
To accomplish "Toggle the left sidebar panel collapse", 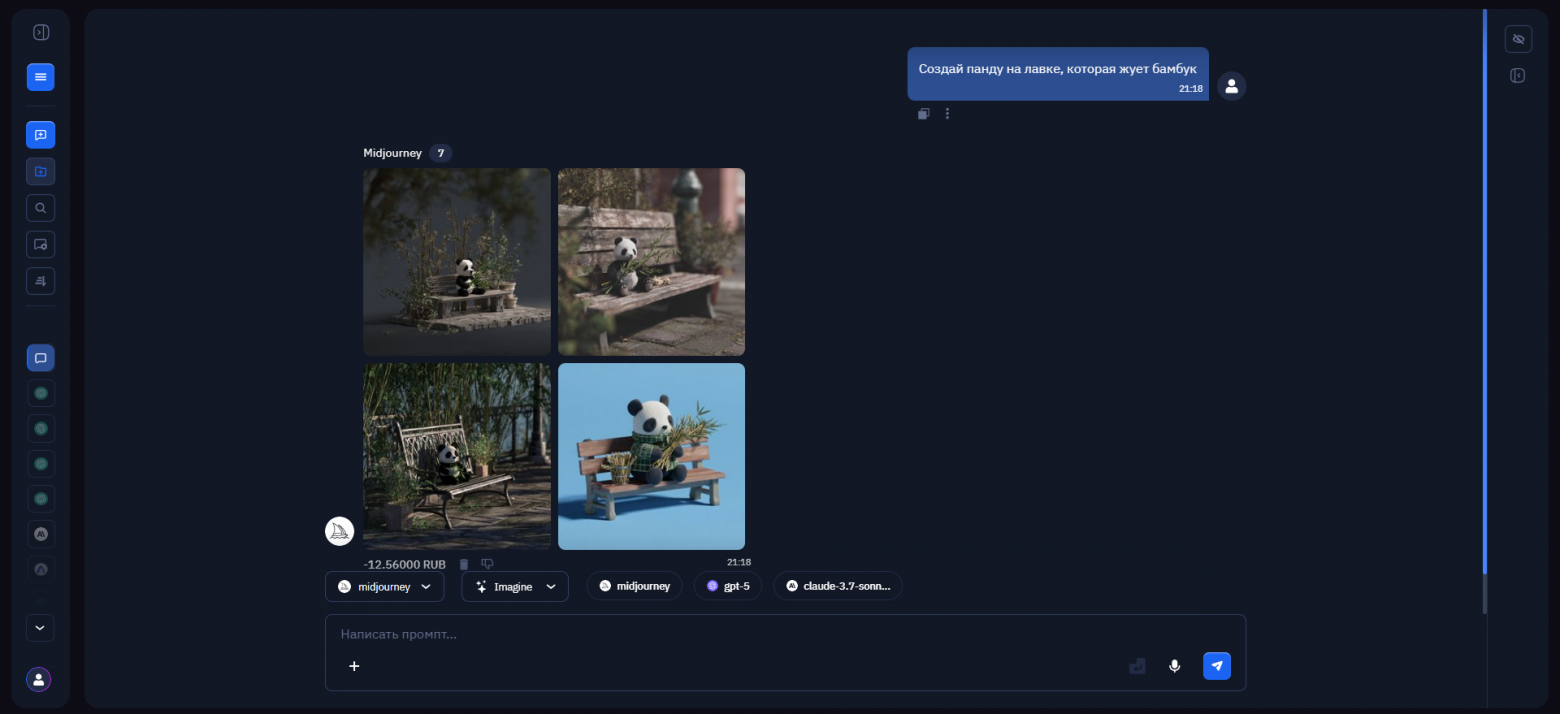I will pyautogui.click(x=40, y=32).
